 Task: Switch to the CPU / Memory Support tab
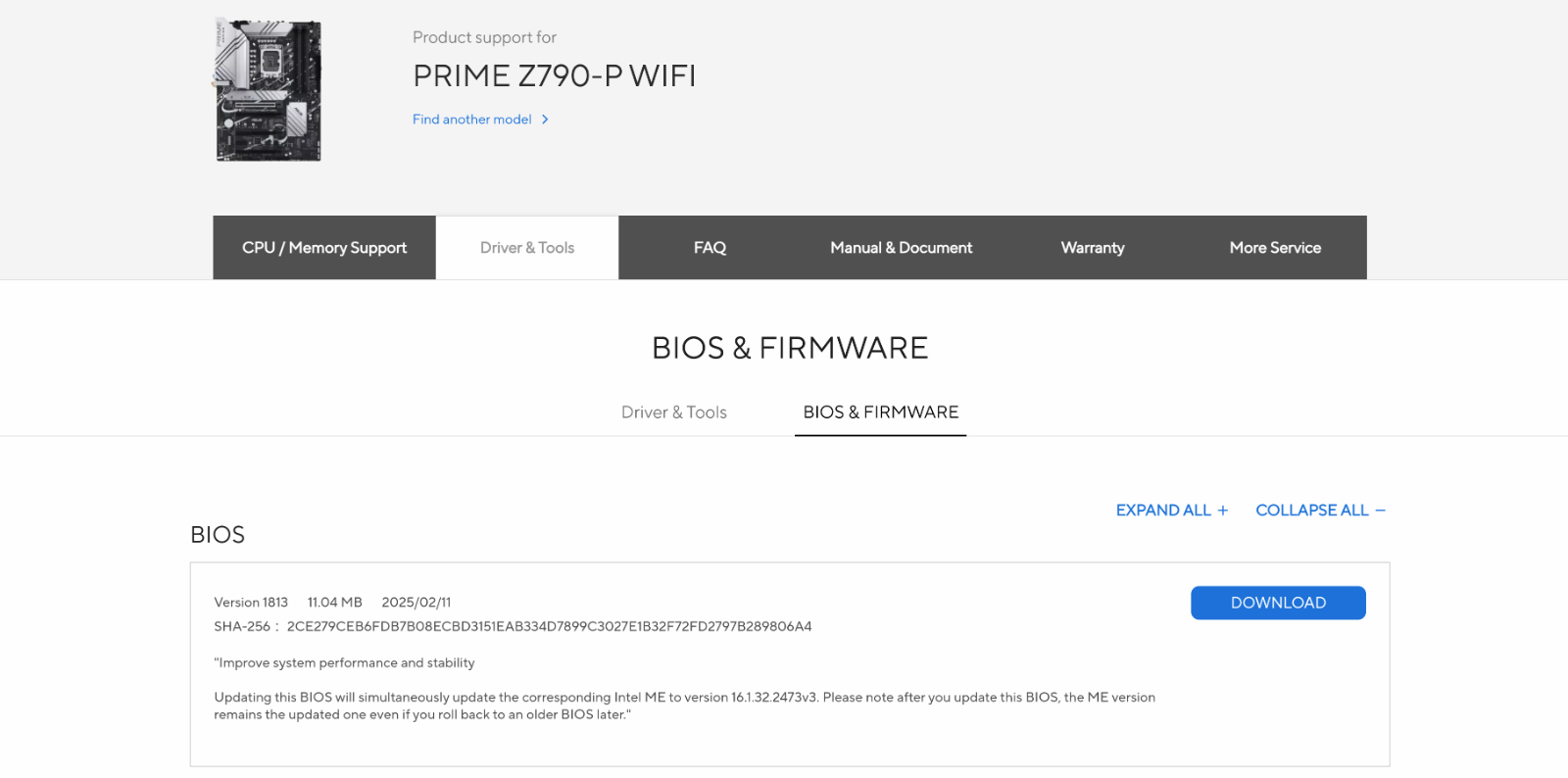coord(324,248)
